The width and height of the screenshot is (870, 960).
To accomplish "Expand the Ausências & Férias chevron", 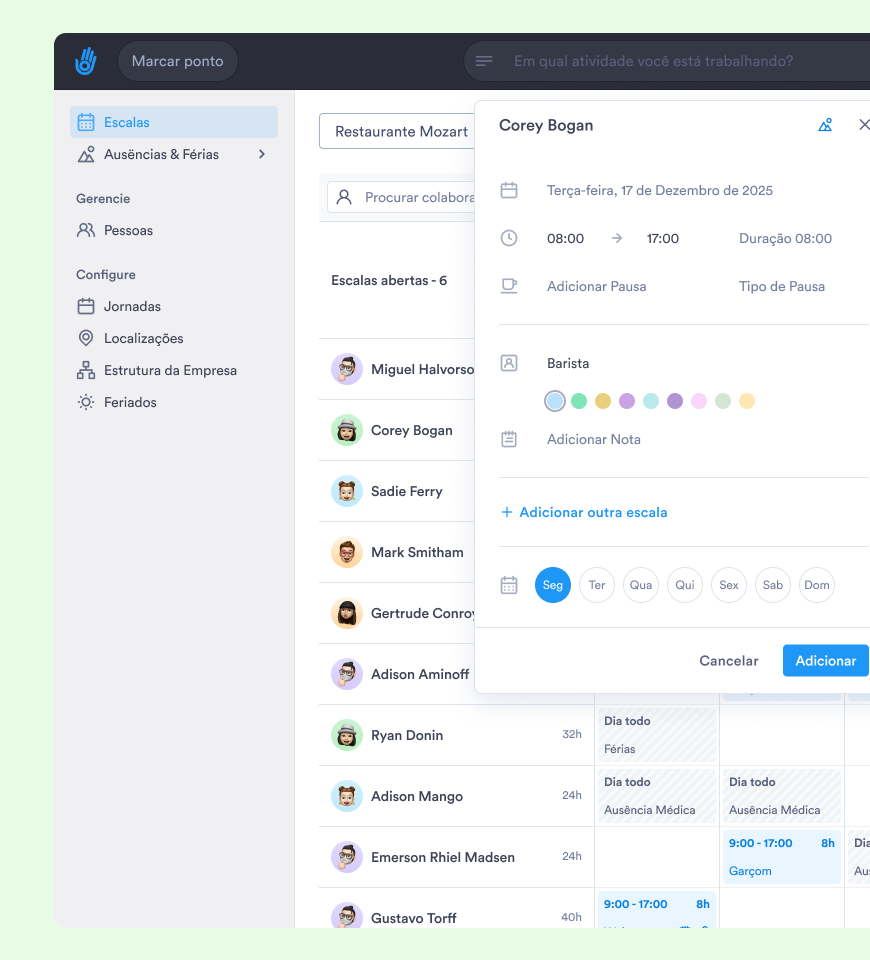I will [262, 154].
